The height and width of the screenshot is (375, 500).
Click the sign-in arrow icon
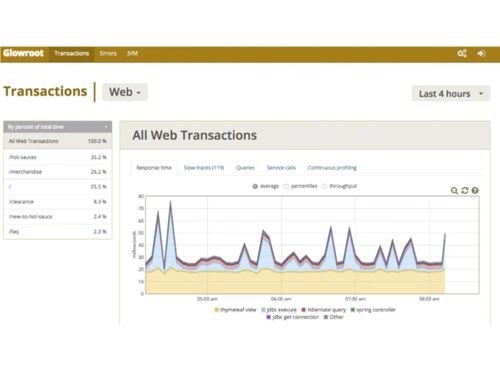(x=481, y=53)
